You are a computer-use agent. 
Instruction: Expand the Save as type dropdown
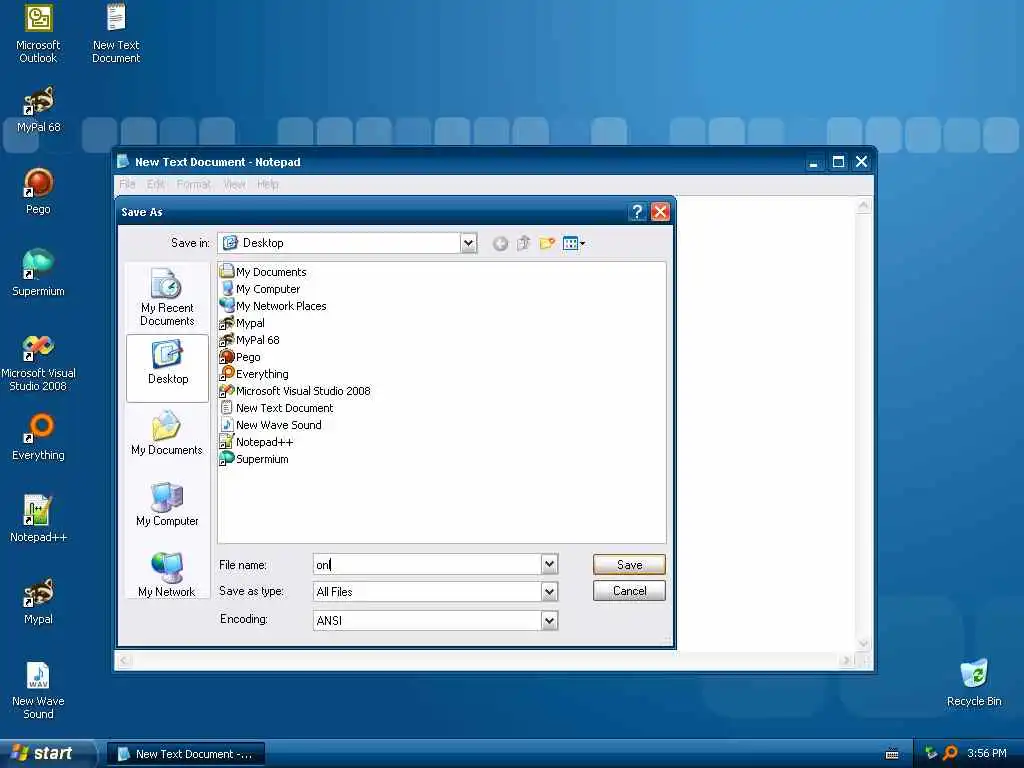(549, 592)
